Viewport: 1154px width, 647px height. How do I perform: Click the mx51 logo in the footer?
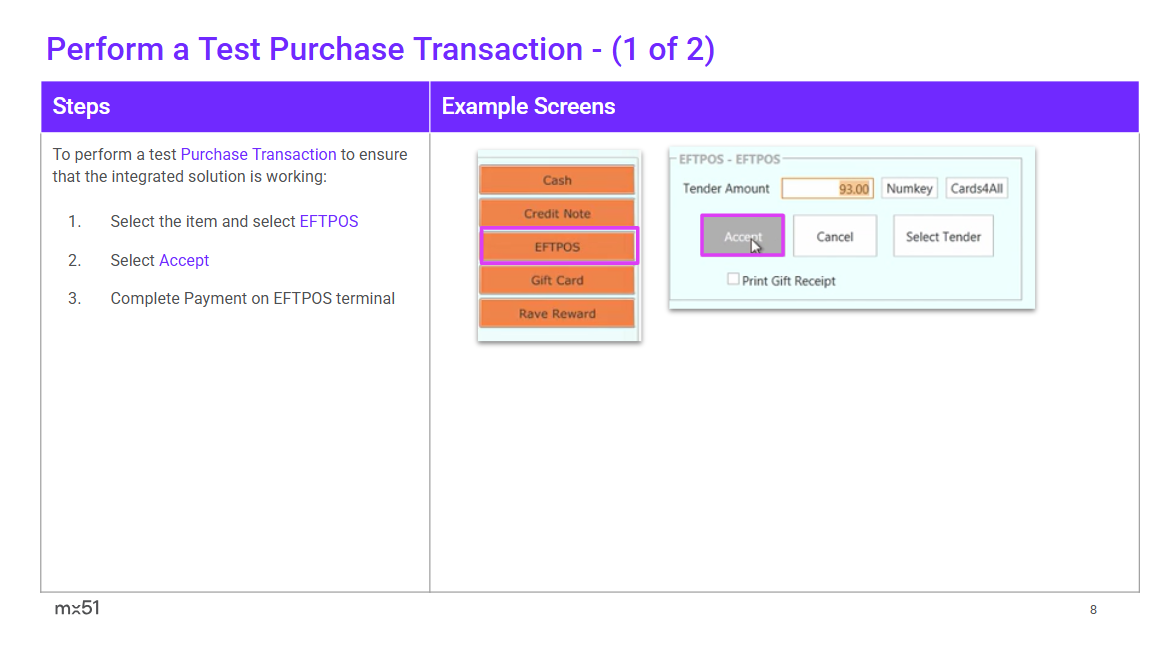click(x=77, y=608)
